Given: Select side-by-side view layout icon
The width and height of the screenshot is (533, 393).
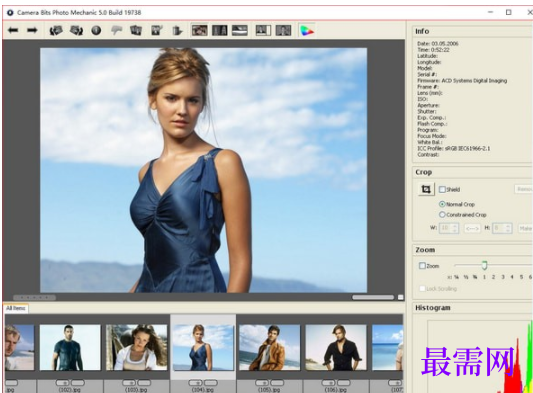Looking at the screenshot, I should point(220,30).
